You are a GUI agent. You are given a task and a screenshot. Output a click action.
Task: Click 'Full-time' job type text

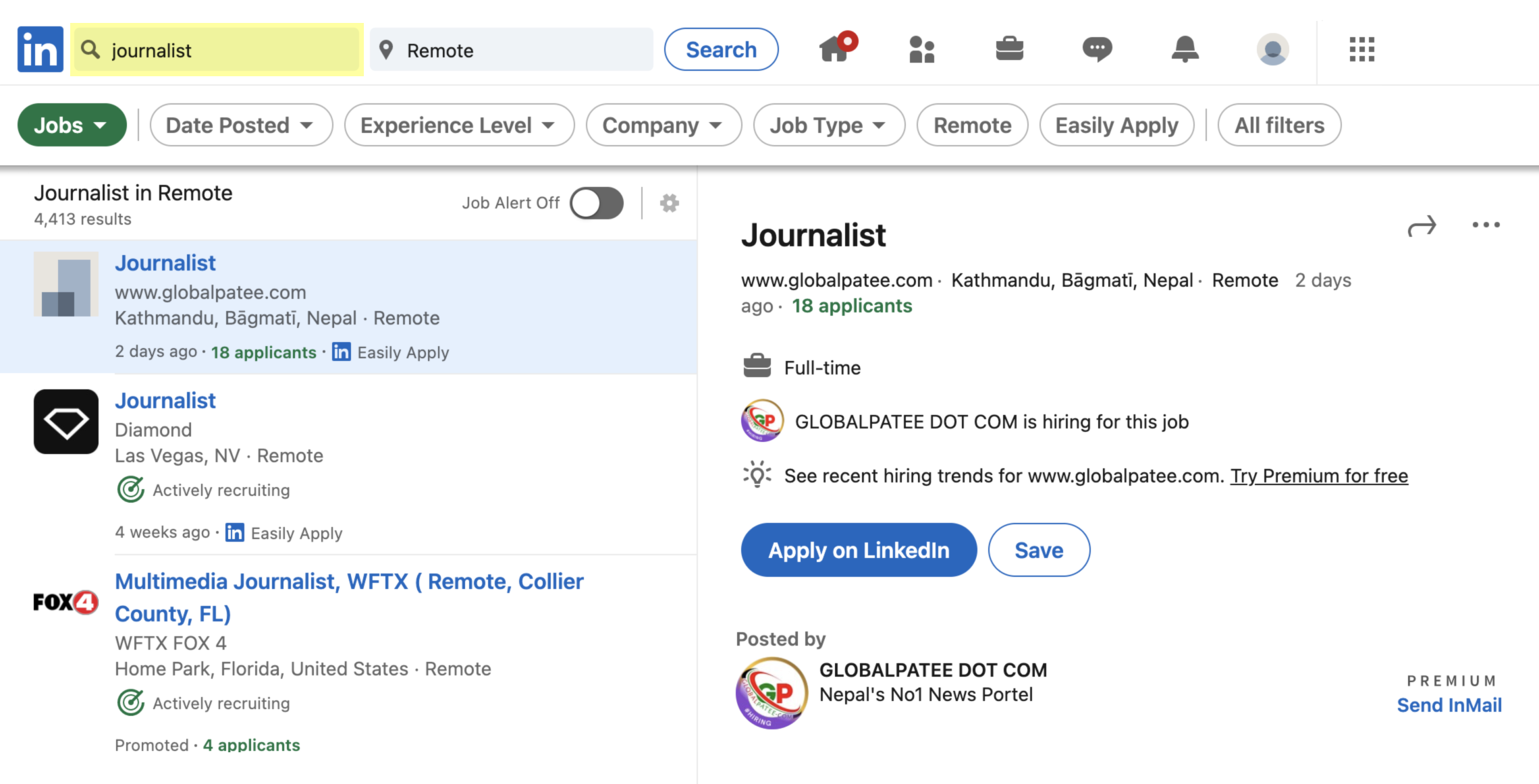pos(822,368)
